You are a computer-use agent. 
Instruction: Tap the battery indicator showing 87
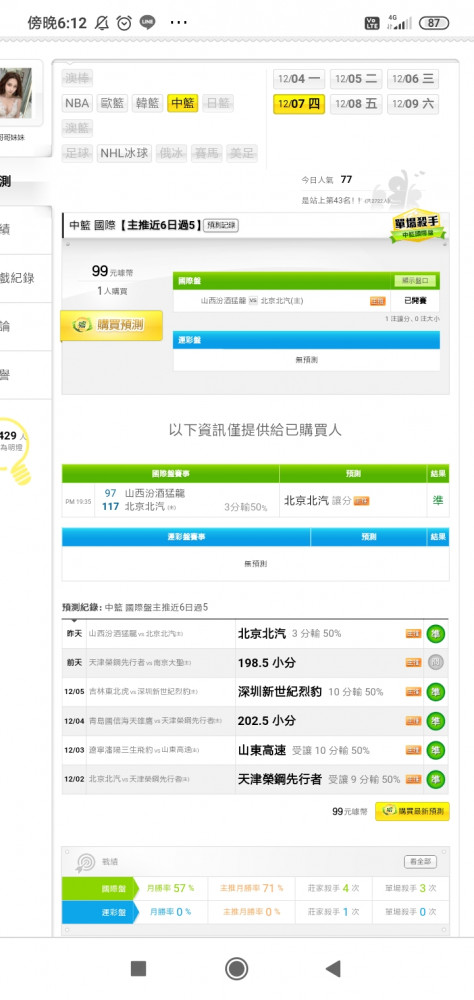(x=434, y=23)
